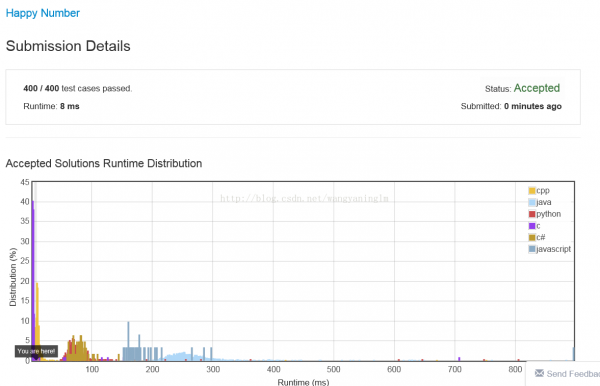Click the '400 / 400 test cases passed' text

pyautogui.click(x=78, y=88)
